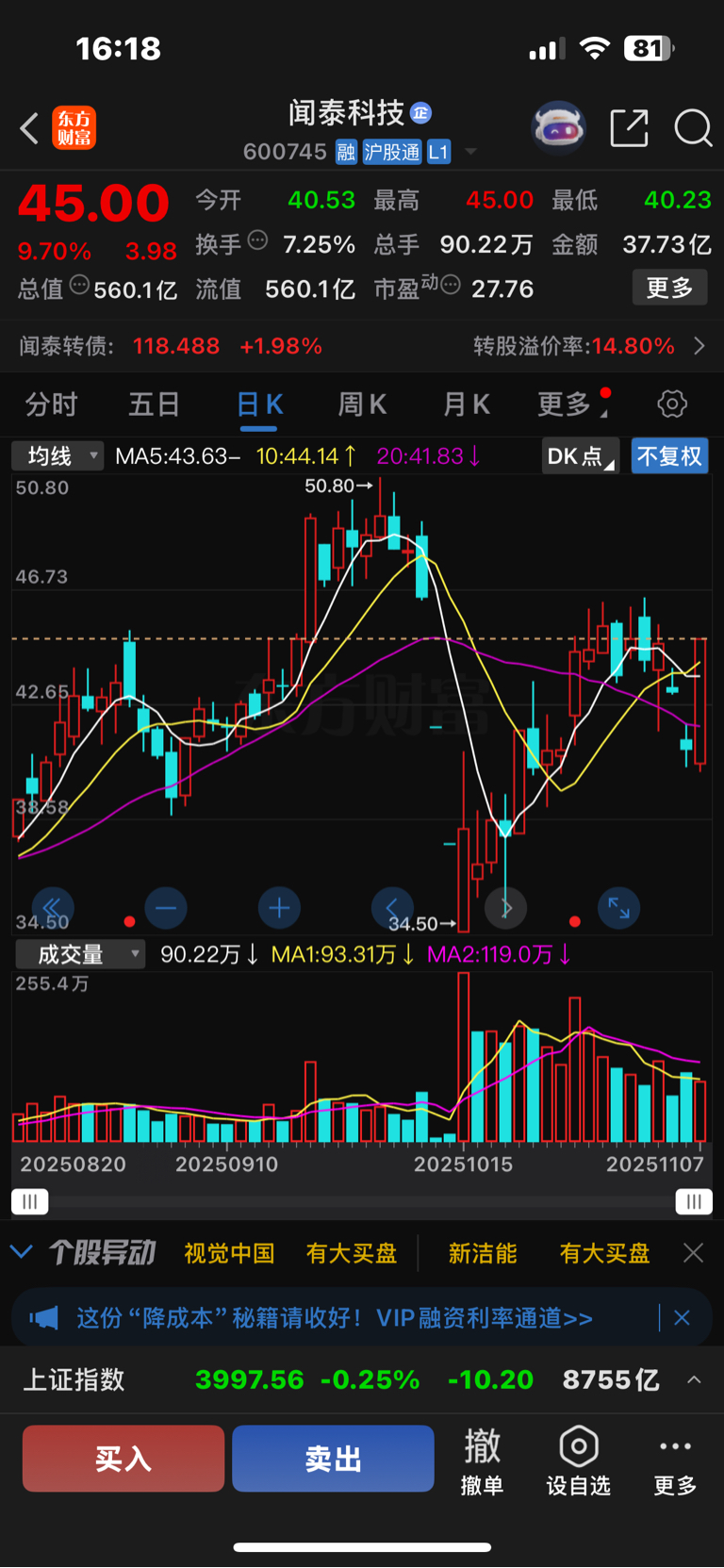This screenshot has width=724, height=1568.
Task: Tap stock code 600745
Action: [x=285, y=152]
